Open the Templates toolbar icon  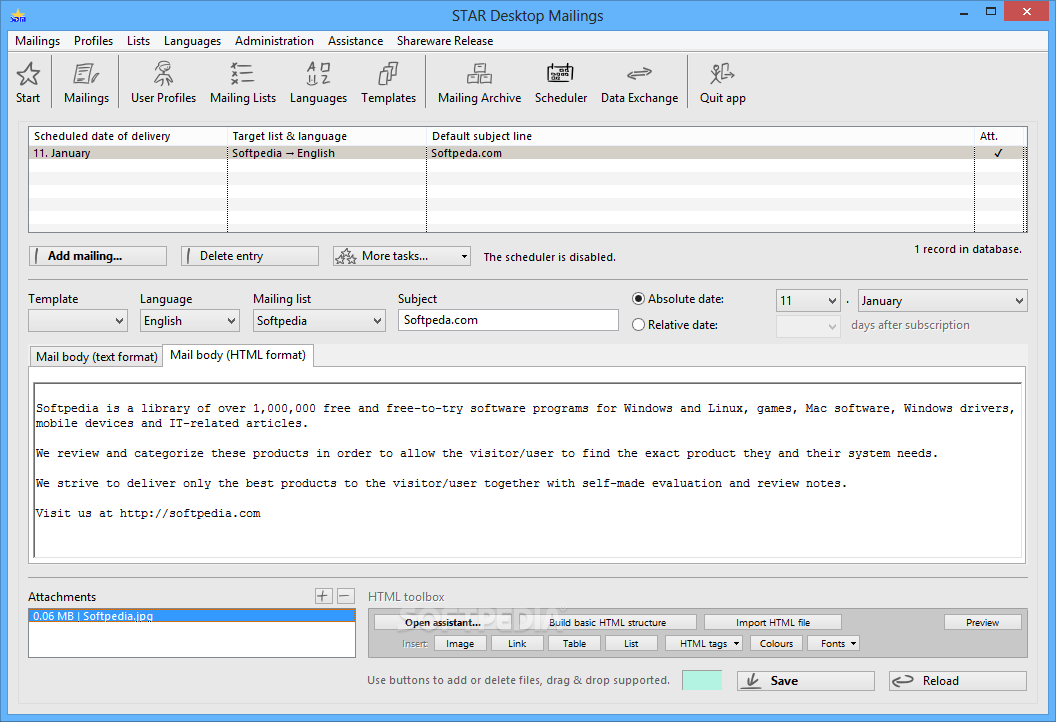pyautogui.click(x=388, y=74)
